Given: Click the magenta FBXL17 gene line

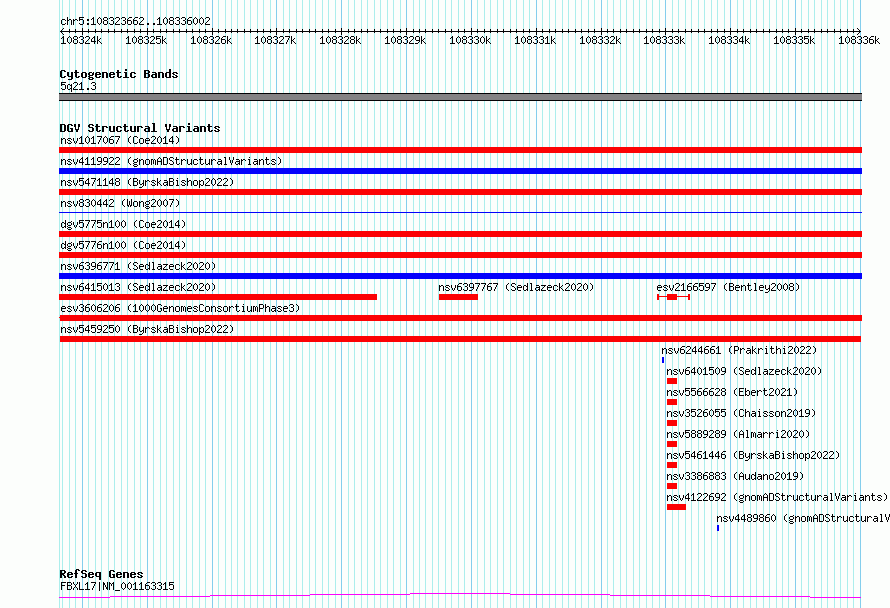Looking at the screenshot, I should [x=460, y=595].
